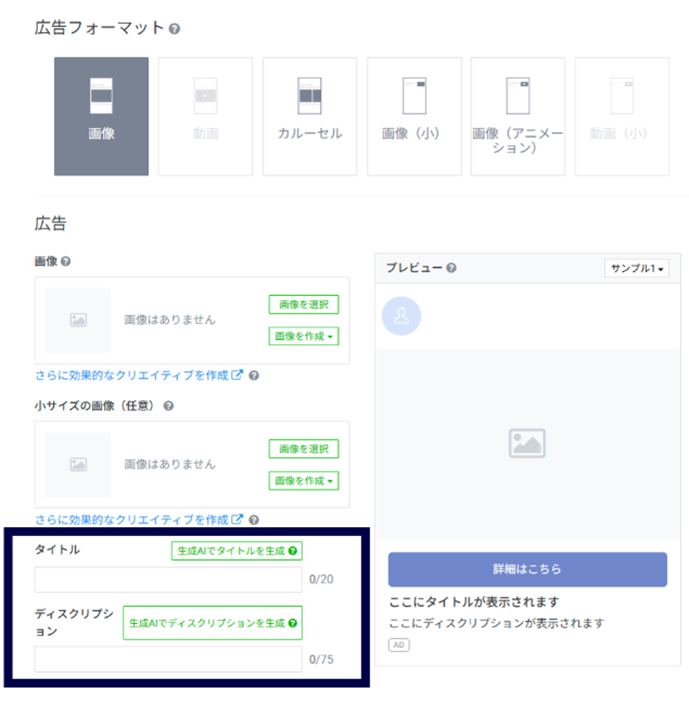Click help icon next to 広告フォーマット
689x708 pixels.
point(174,29)
